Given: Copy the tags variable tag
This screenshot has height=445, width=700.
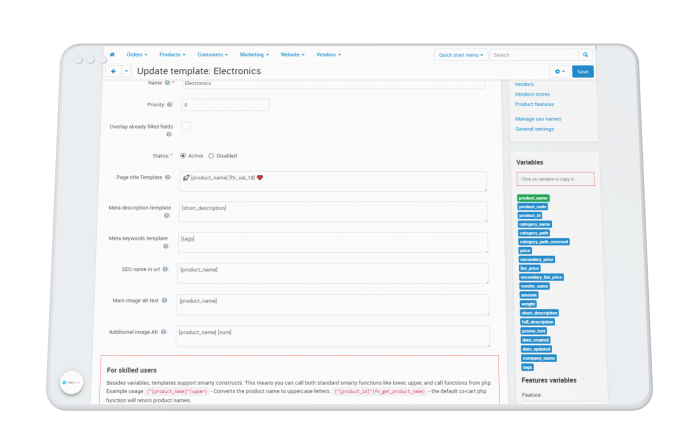Looking at the screenshot, I should pos(528,367).
